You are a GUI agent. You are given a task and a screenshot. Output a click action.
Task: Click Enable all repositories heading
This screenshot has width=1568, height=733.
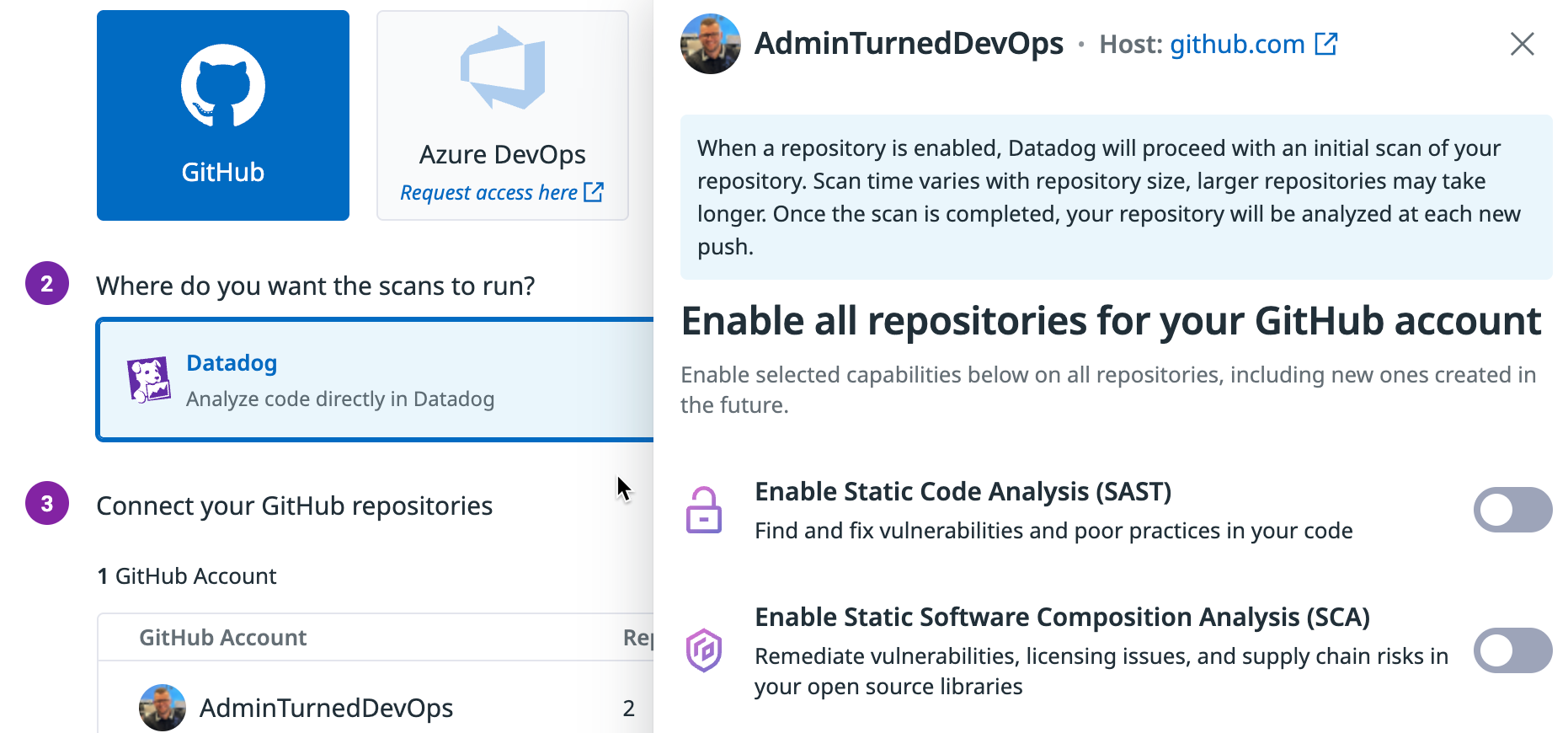(1111, 321)
